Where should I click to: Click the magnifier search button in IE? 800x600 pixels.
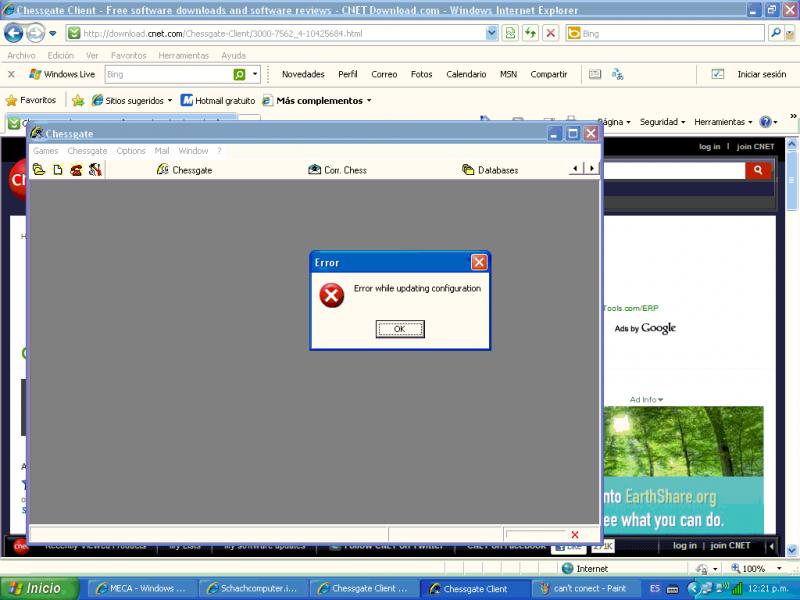click(776, 34)
